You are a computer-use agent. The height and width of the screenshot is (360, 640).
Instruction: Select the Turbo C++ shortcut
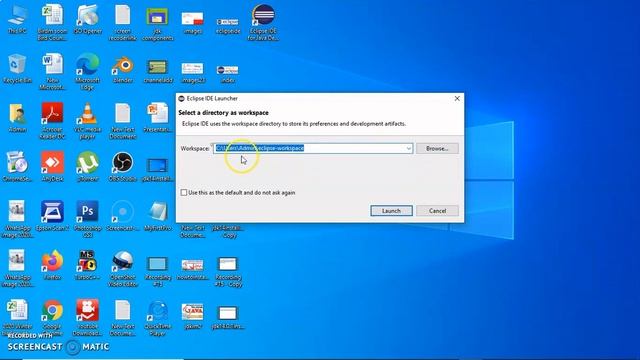click(87, 265)
